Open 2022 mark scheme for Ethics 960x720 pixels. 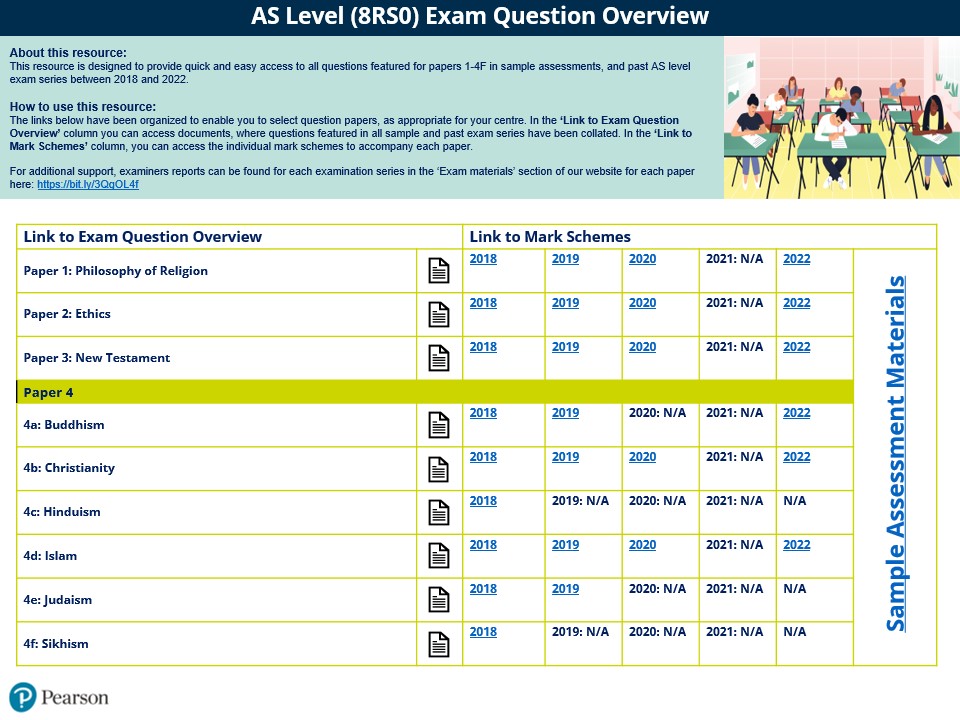796,303
